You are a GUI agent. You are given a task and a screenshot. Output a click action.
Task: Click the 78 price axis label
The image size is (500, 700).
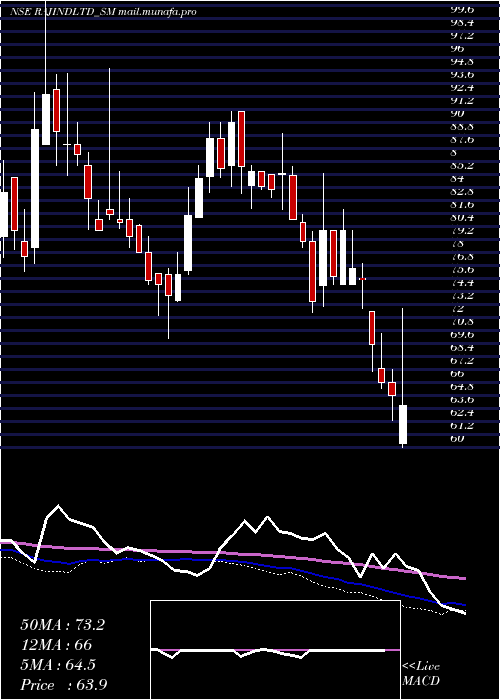(x=458, y=244)
